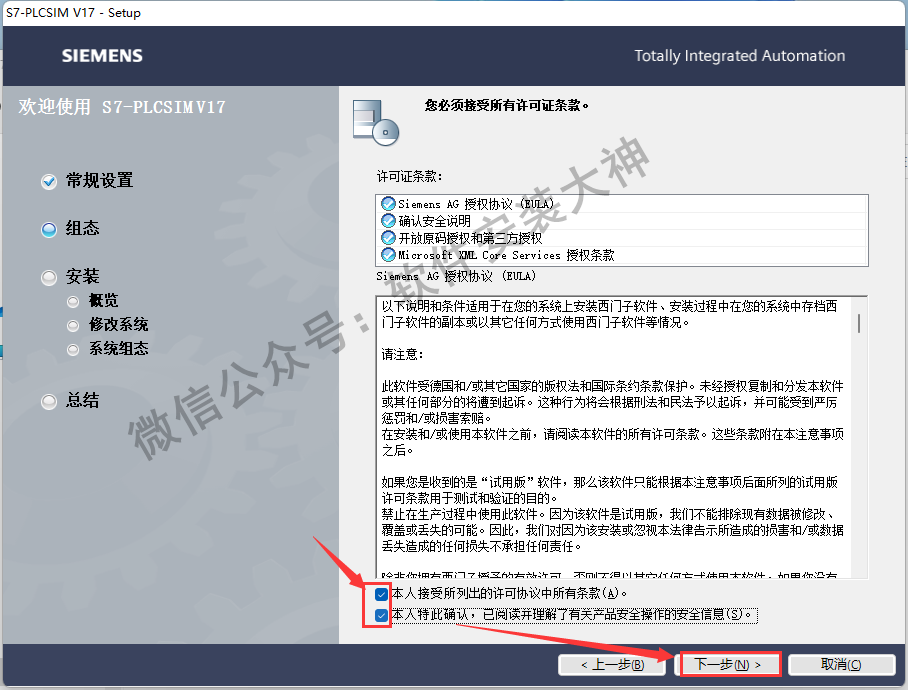908x690 pixels.
Task: Click the 概览 sub-step indicator circle
Action: [x=73, y=302]
